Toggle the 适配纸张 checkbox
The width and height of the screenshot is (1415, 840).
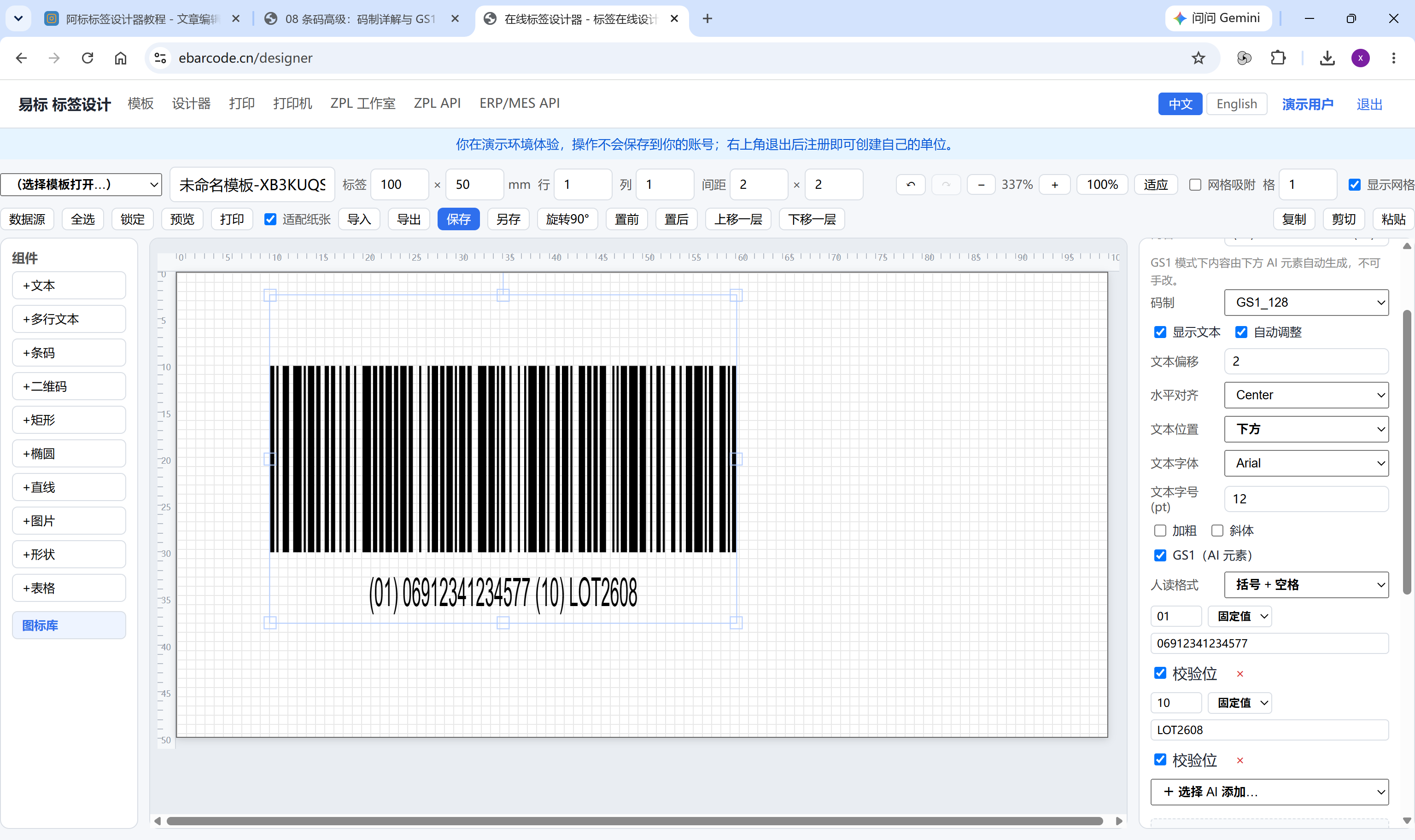pyautogui.click(x=270, y=219)
